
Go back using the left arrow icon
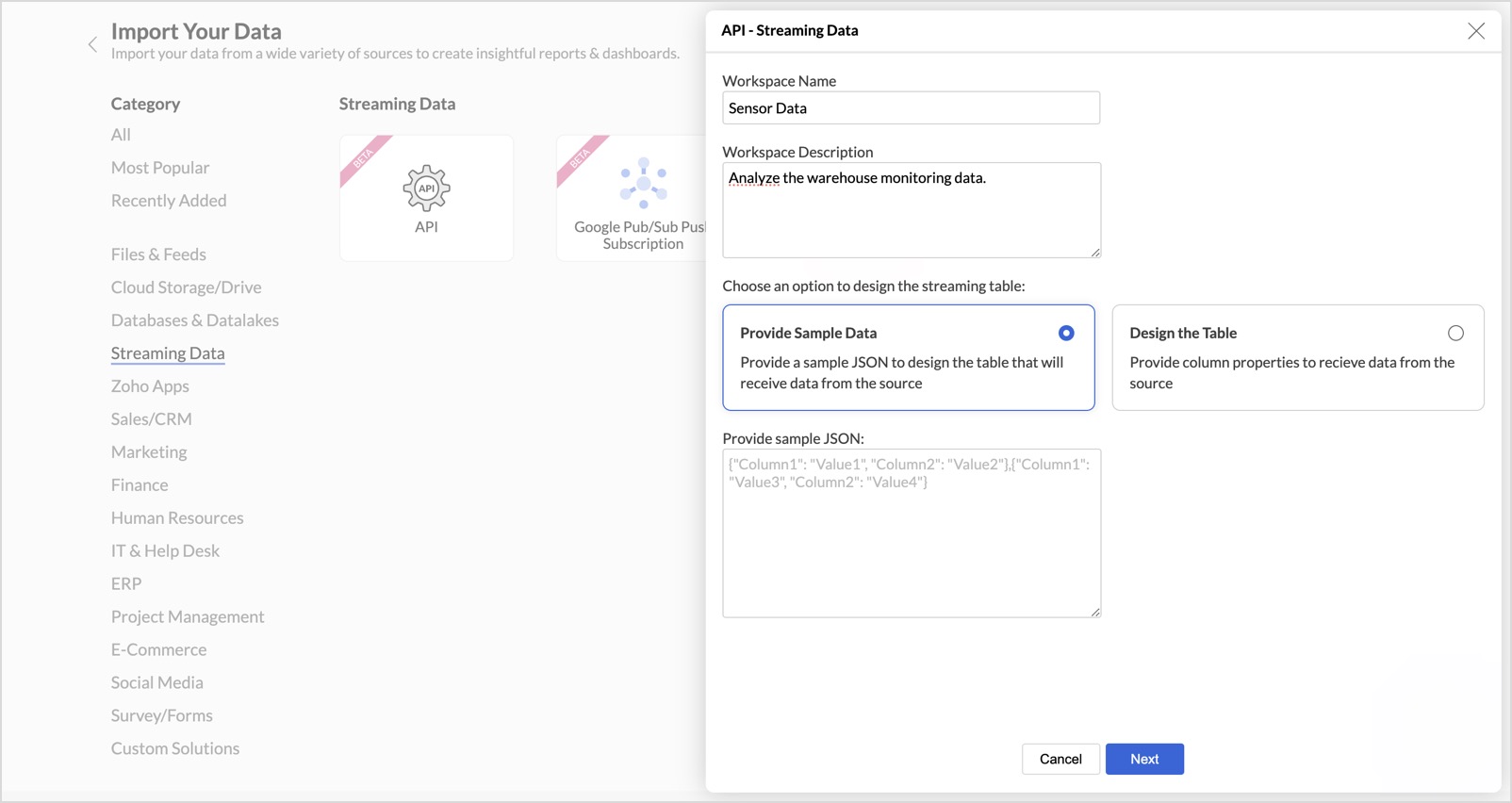tap(92, 44)
